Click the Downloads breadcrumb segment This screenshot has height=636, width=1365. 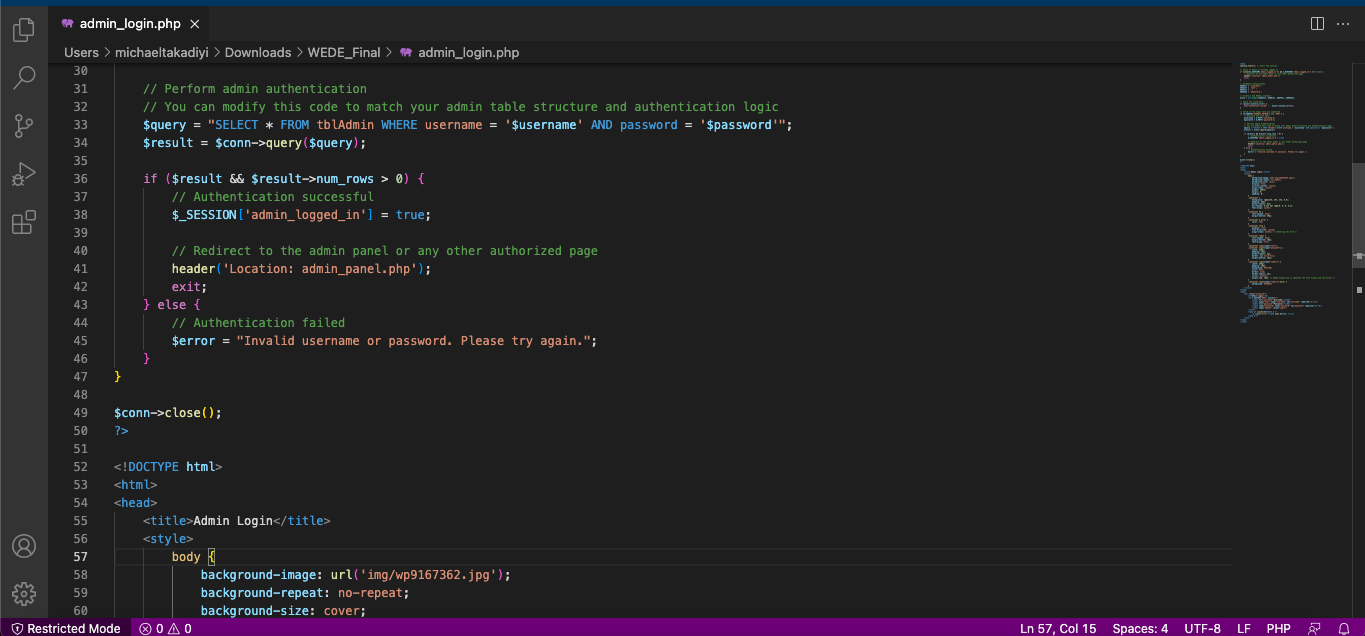point(258,52)
